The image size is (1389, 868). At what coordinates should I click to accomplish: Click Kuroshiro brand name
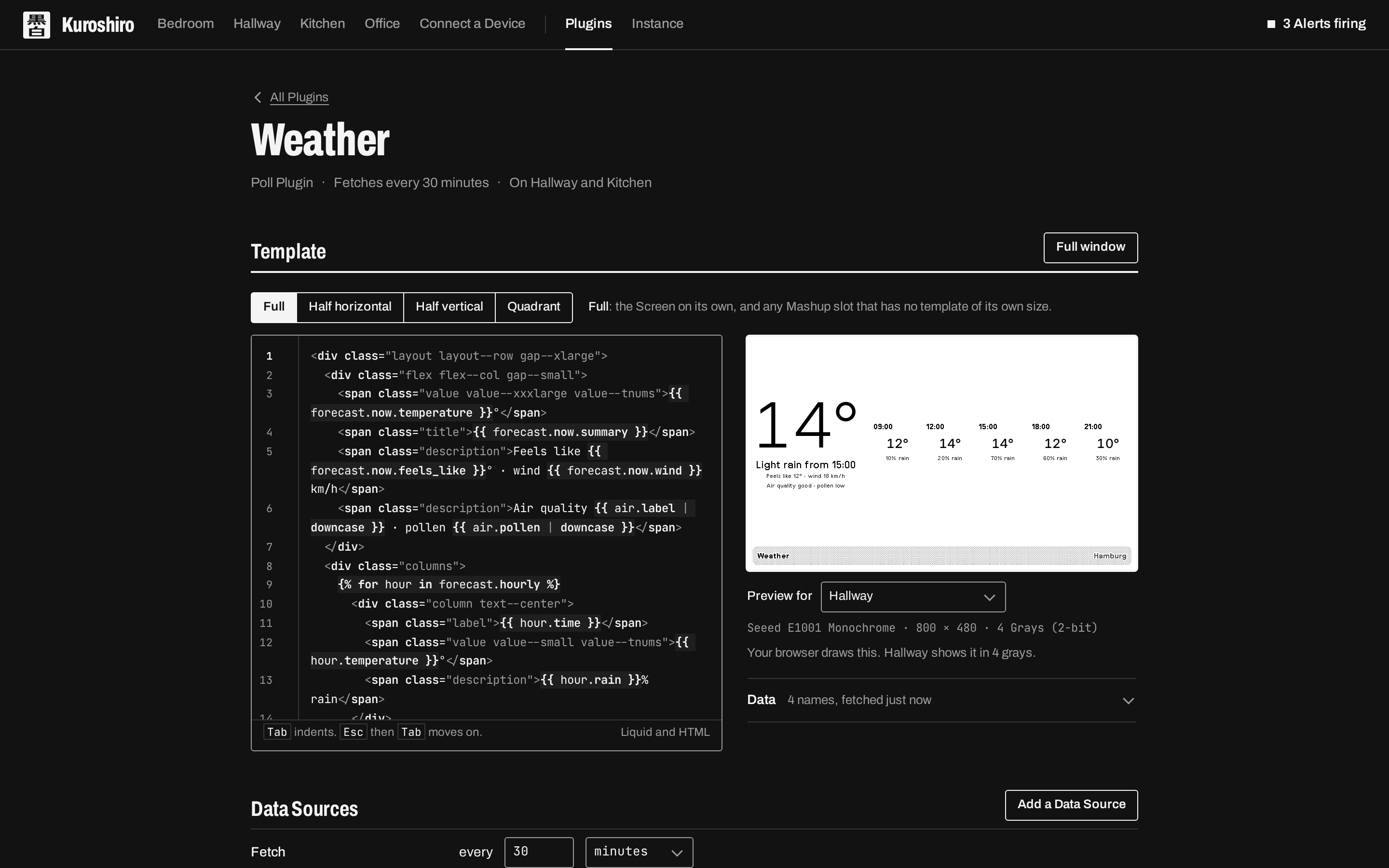(x=98, y=25)
